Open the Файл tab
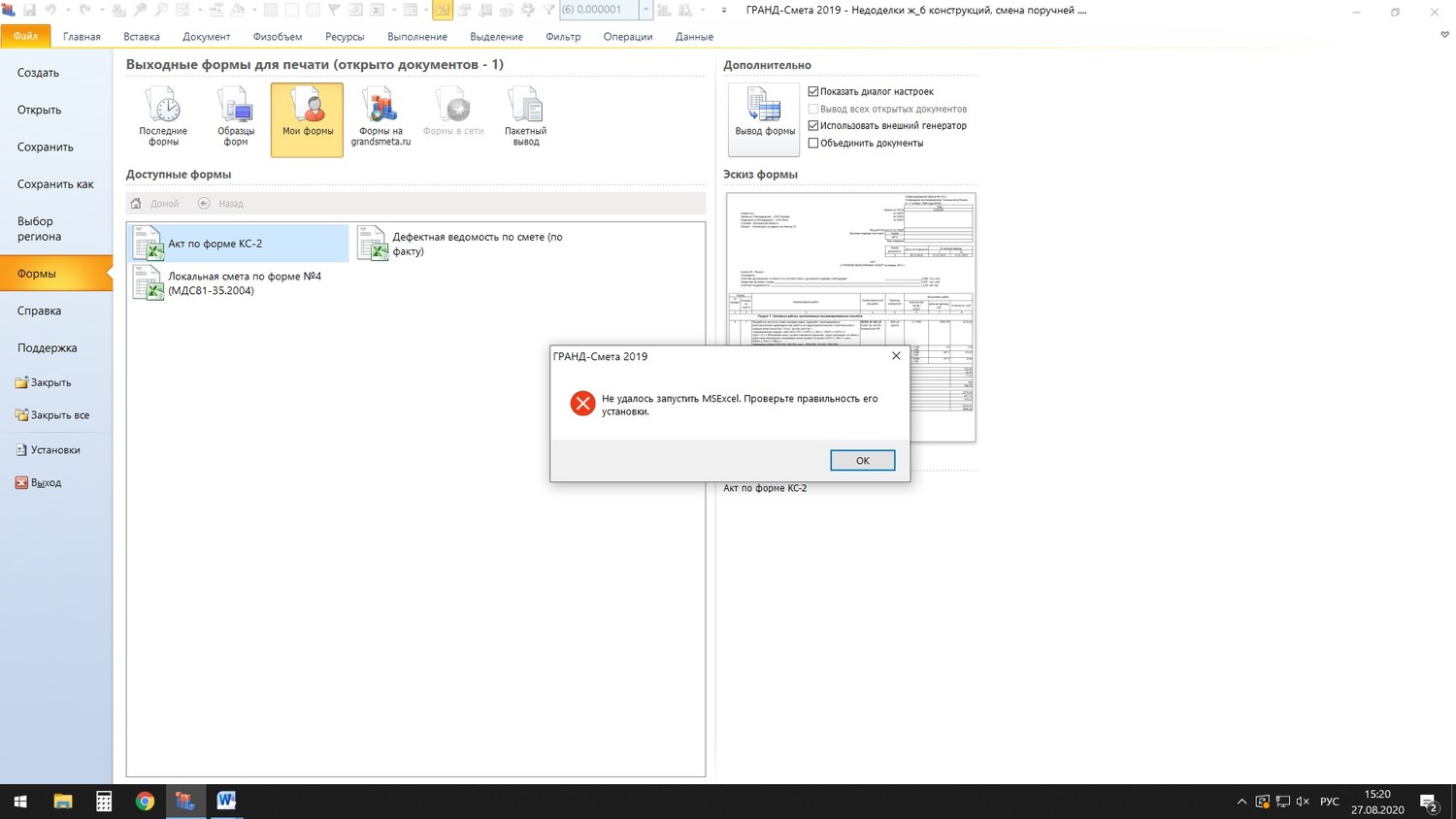 (x=26, y=36)
